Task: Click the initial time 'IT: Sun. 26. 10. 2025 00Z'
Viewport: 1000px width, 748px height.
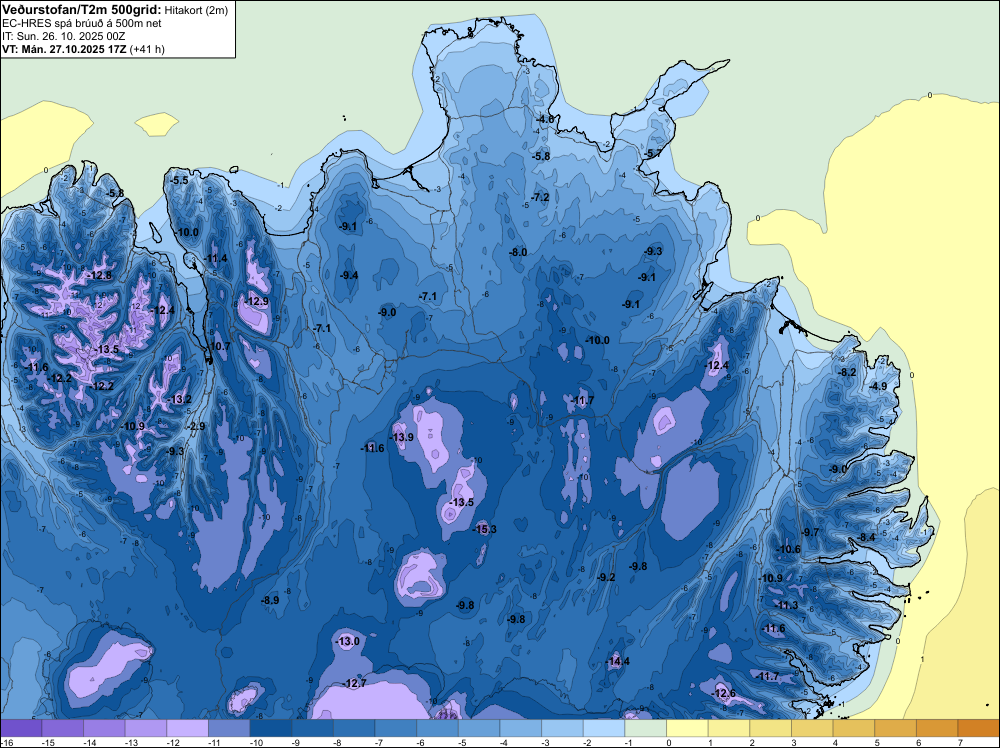Action: (x=64, y=36)
